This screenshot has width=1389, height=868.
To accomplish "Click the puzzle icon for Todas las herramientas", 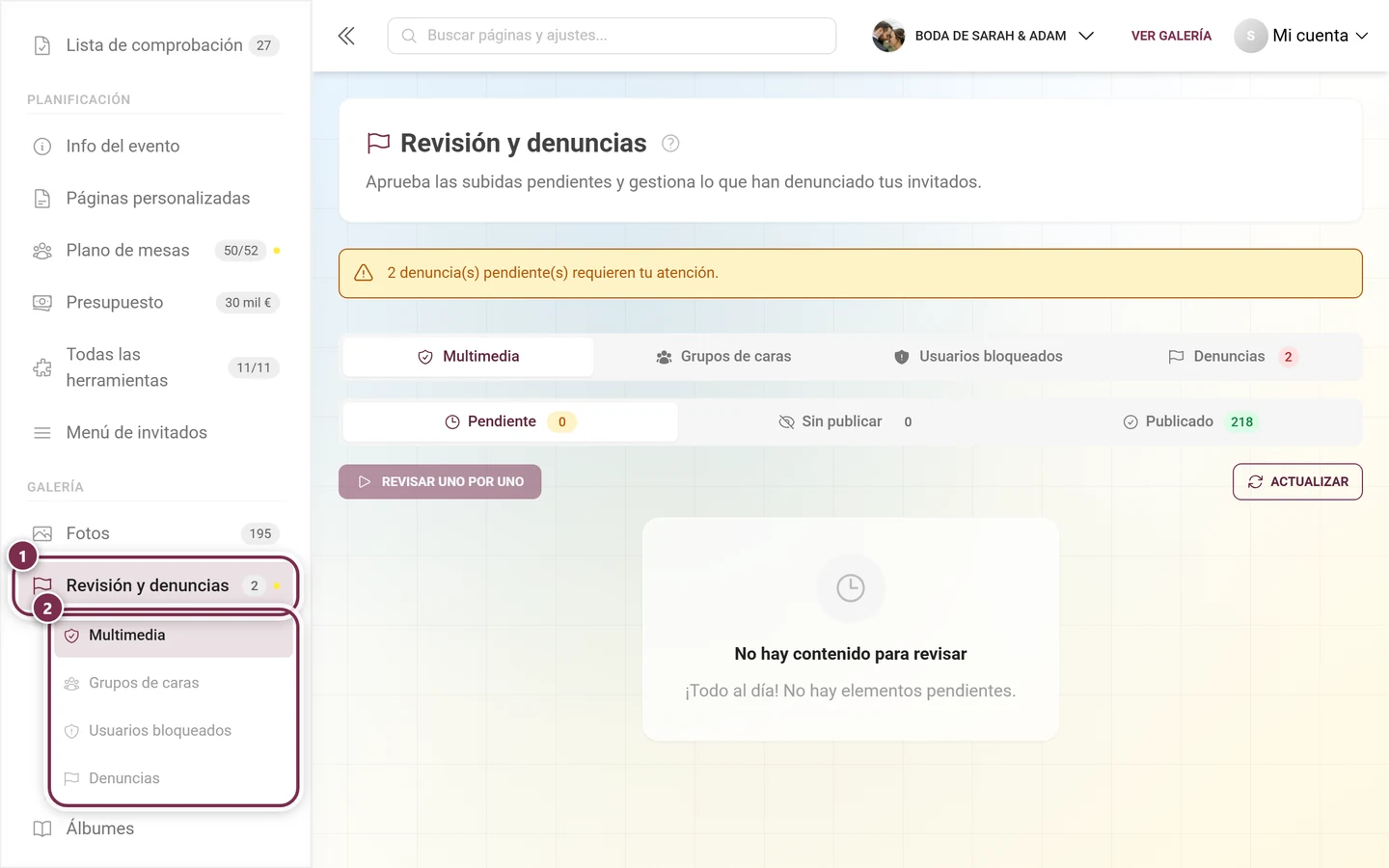I will (x=42, y=367).
